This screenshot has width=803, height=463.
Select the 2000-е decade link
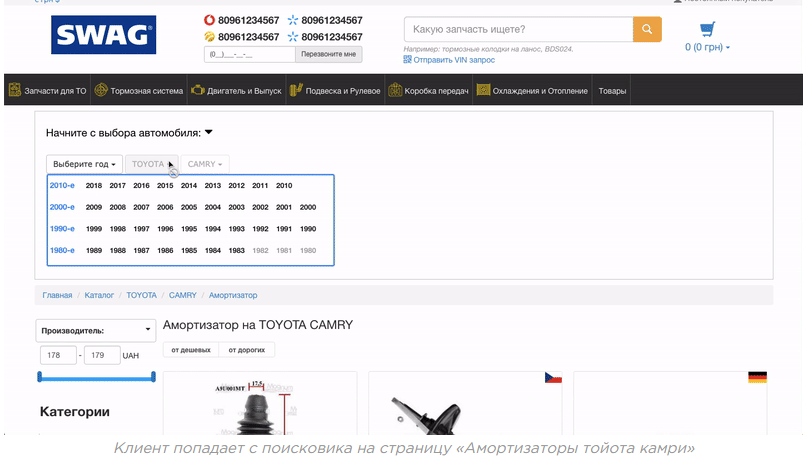pyautogui.click(x=62, y=207)
